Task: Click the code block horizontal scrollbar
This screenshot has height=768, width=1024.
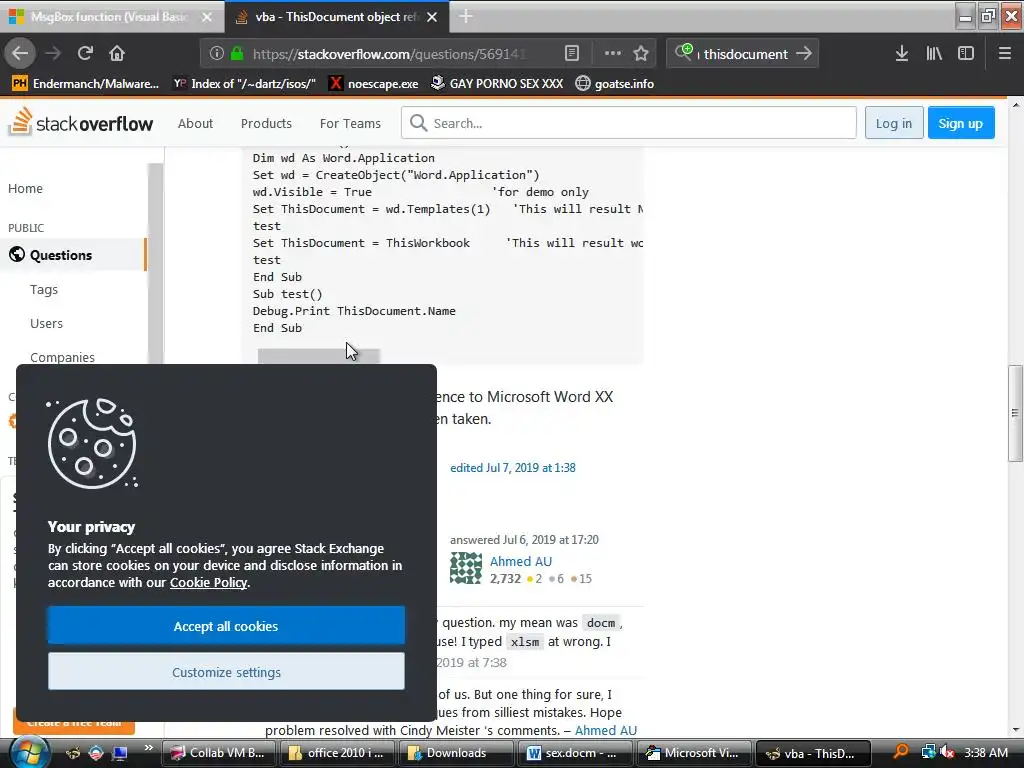Action: pos(319,355)
